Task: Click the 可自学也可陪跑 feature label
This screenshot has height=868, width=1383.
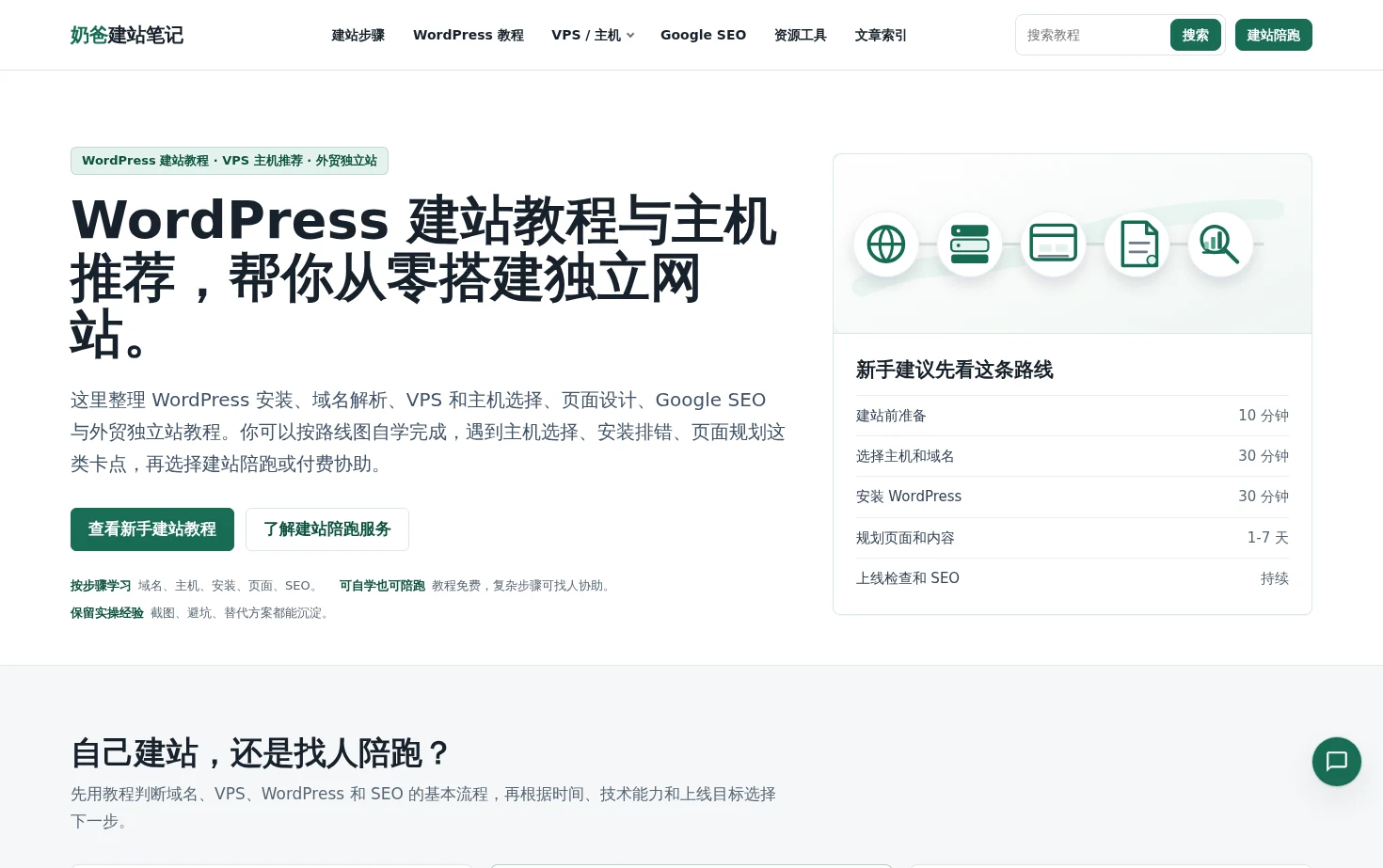Action: click(382, 586)
